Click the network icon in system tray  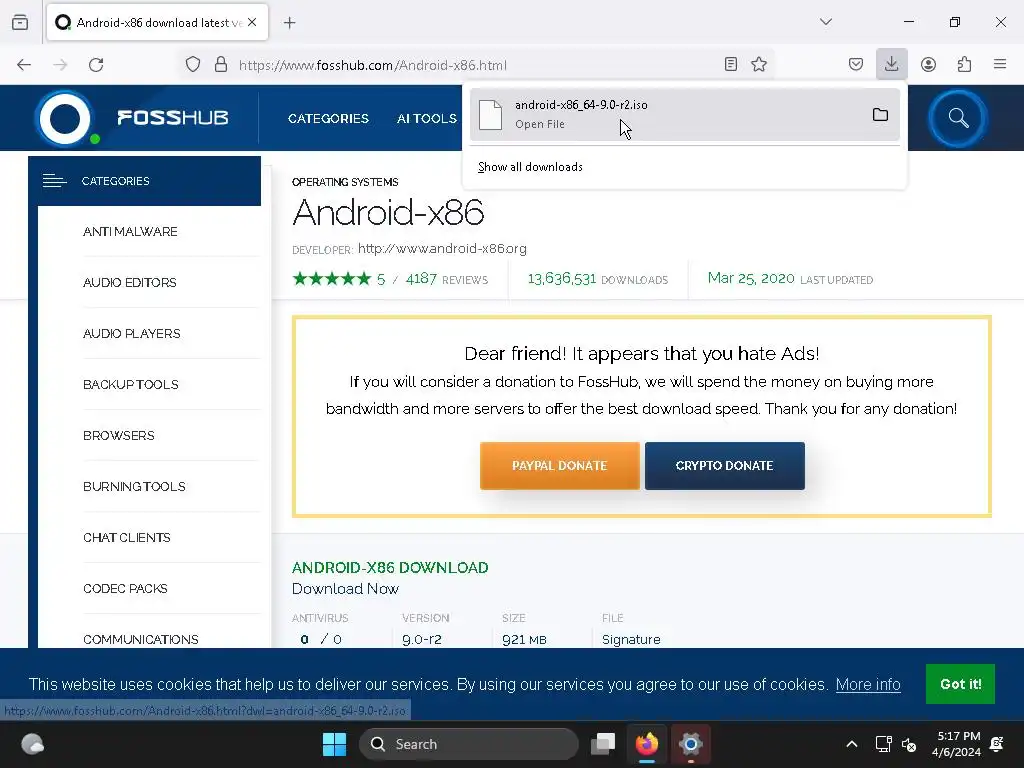click(884, 744)
